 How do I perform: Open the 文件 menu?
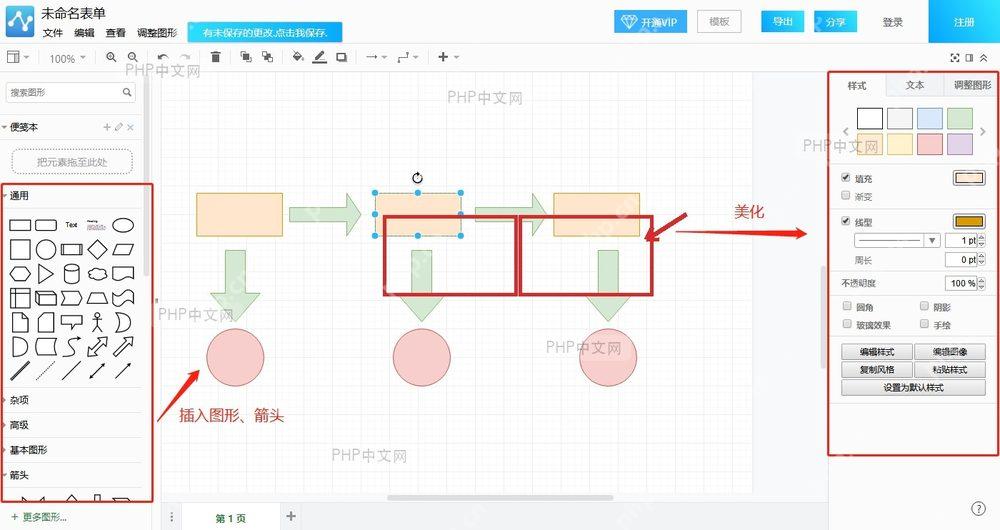pos(53,33)
